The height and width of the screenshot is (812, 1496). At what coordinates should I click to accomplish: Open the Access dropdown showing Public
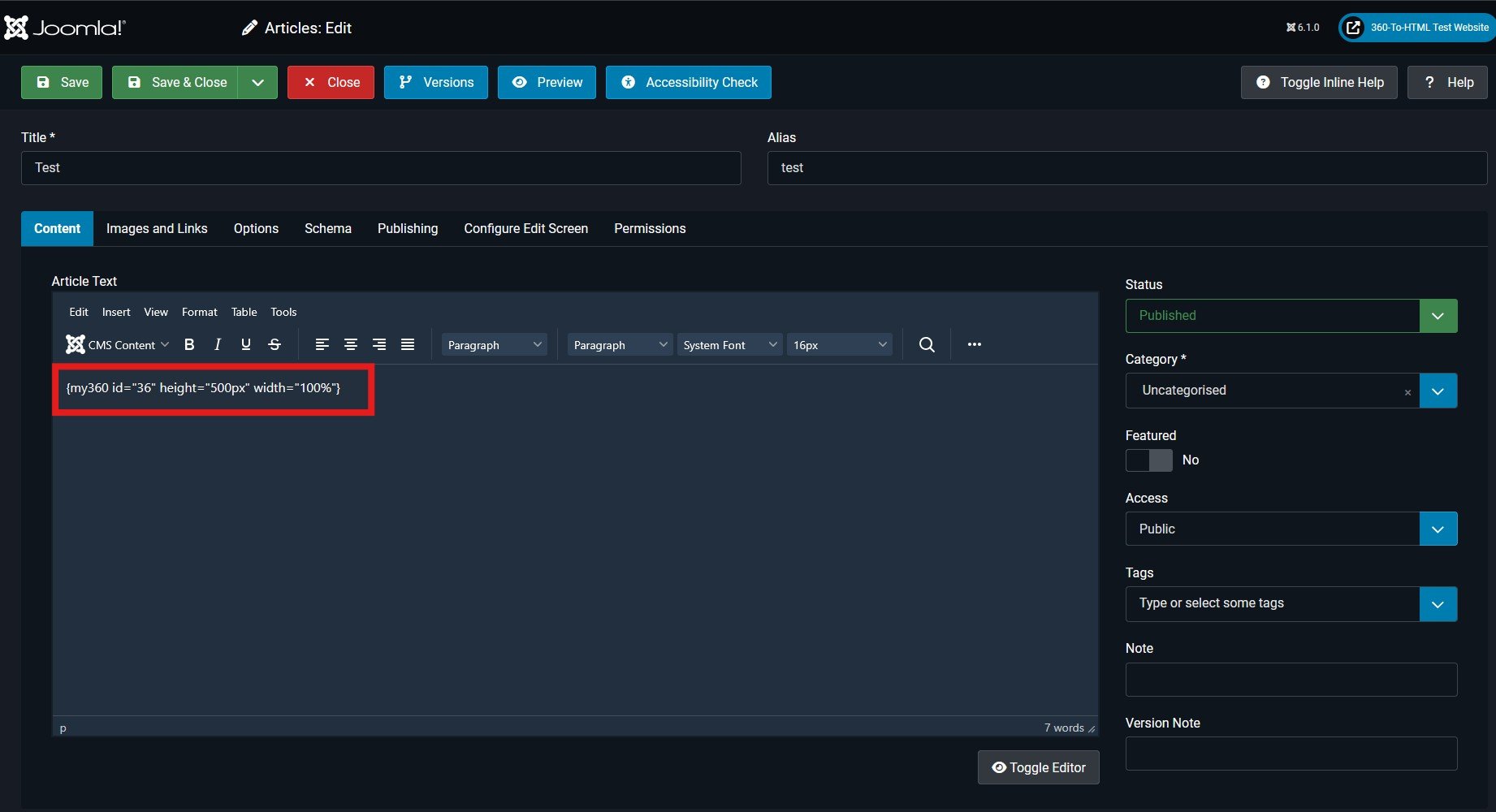1291,529
